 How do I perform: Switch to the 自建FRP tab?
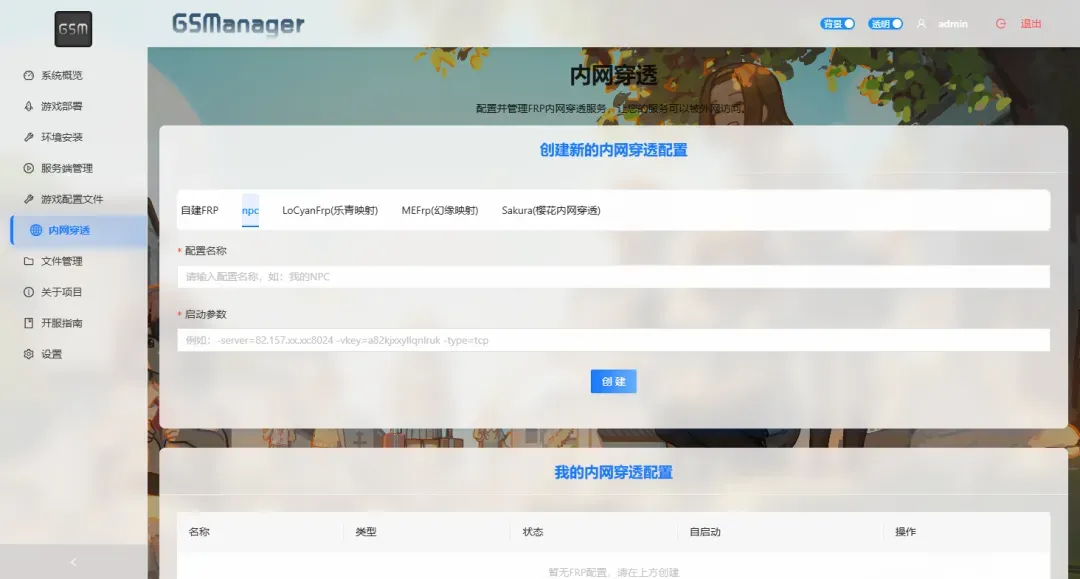[200, 210]
